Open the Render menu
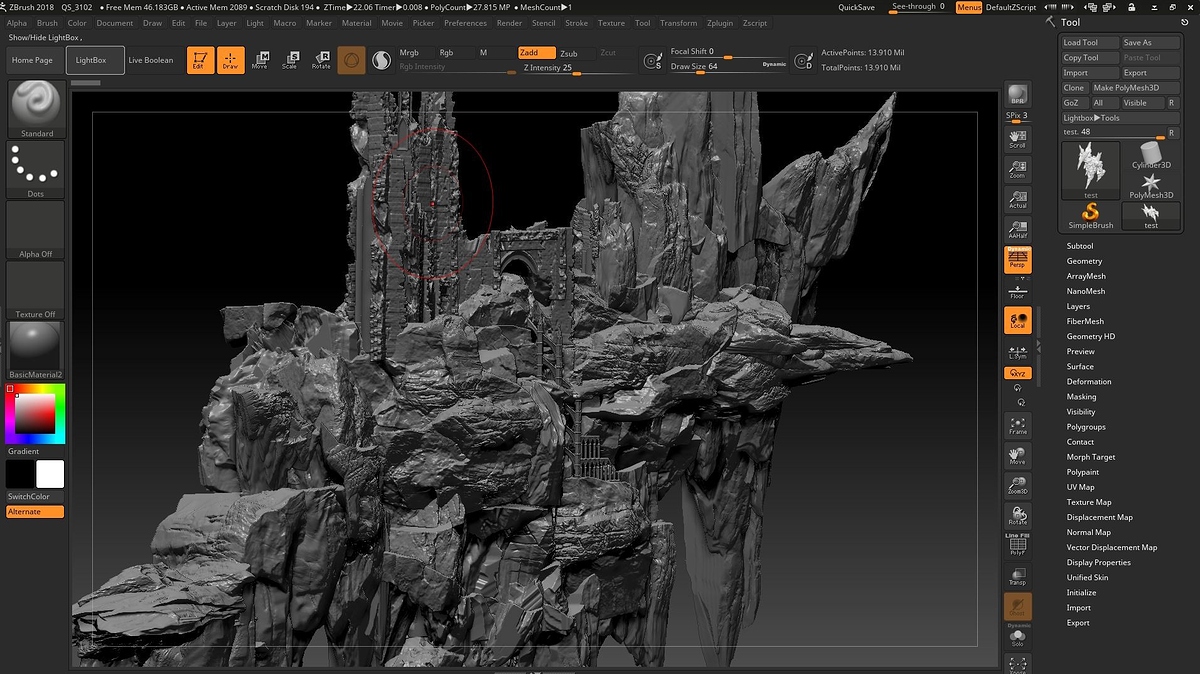 (x=509, y=23)
